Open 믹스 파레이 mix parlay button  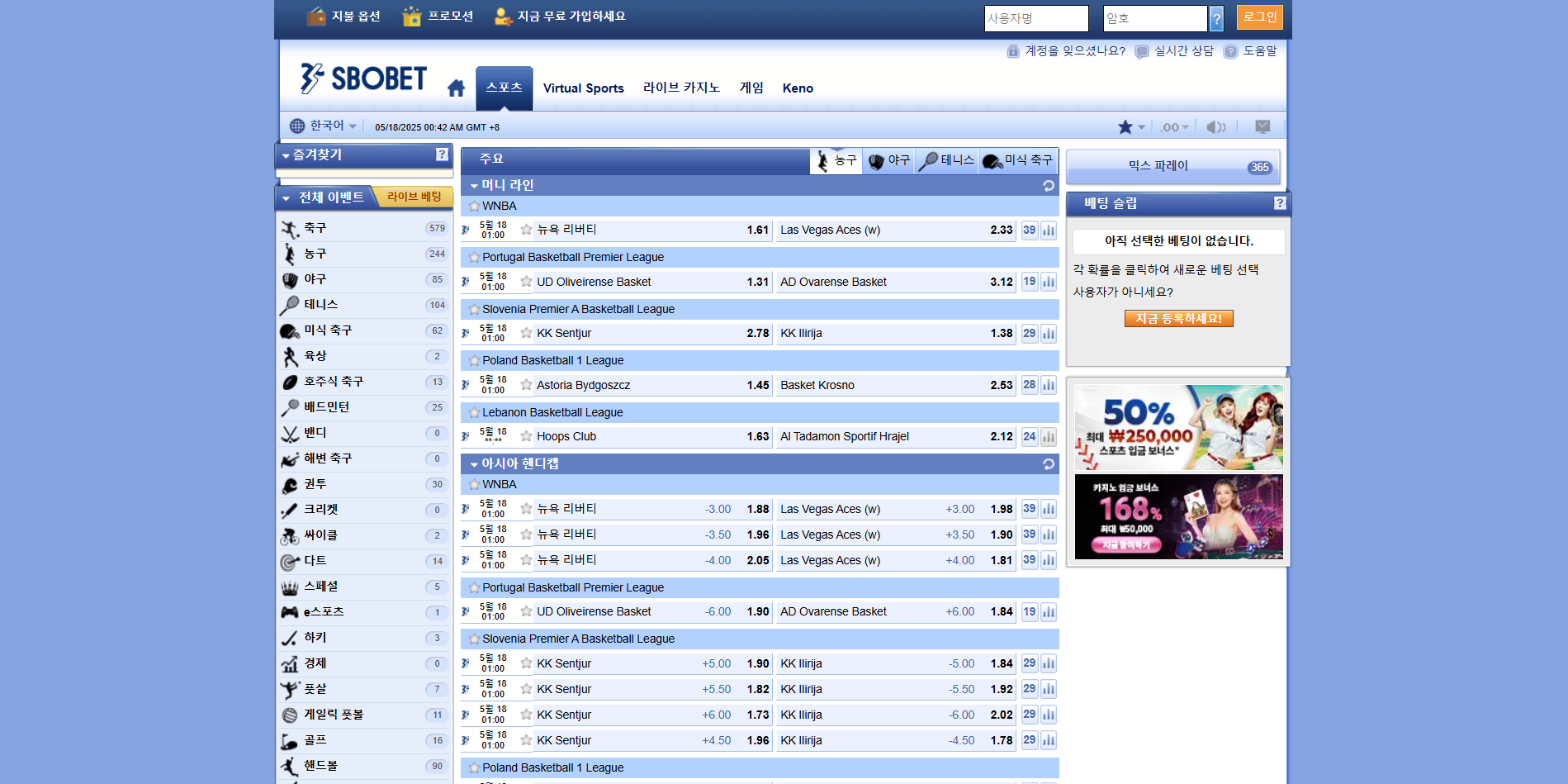pyautogui.click(x=1173, y=166)
